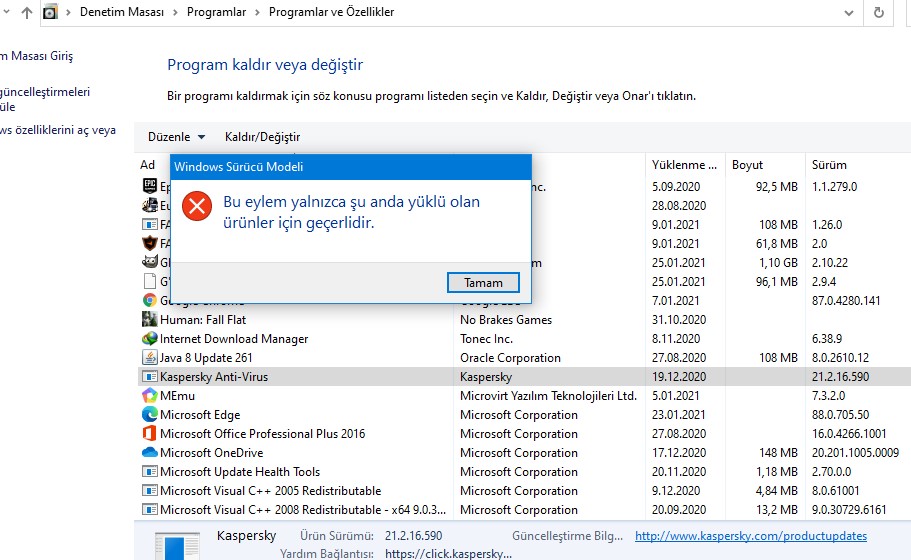This screenshot has width=911, height=560.
Task: Open the Düzenle dropdown menu
Action: [x=176, y=137]
